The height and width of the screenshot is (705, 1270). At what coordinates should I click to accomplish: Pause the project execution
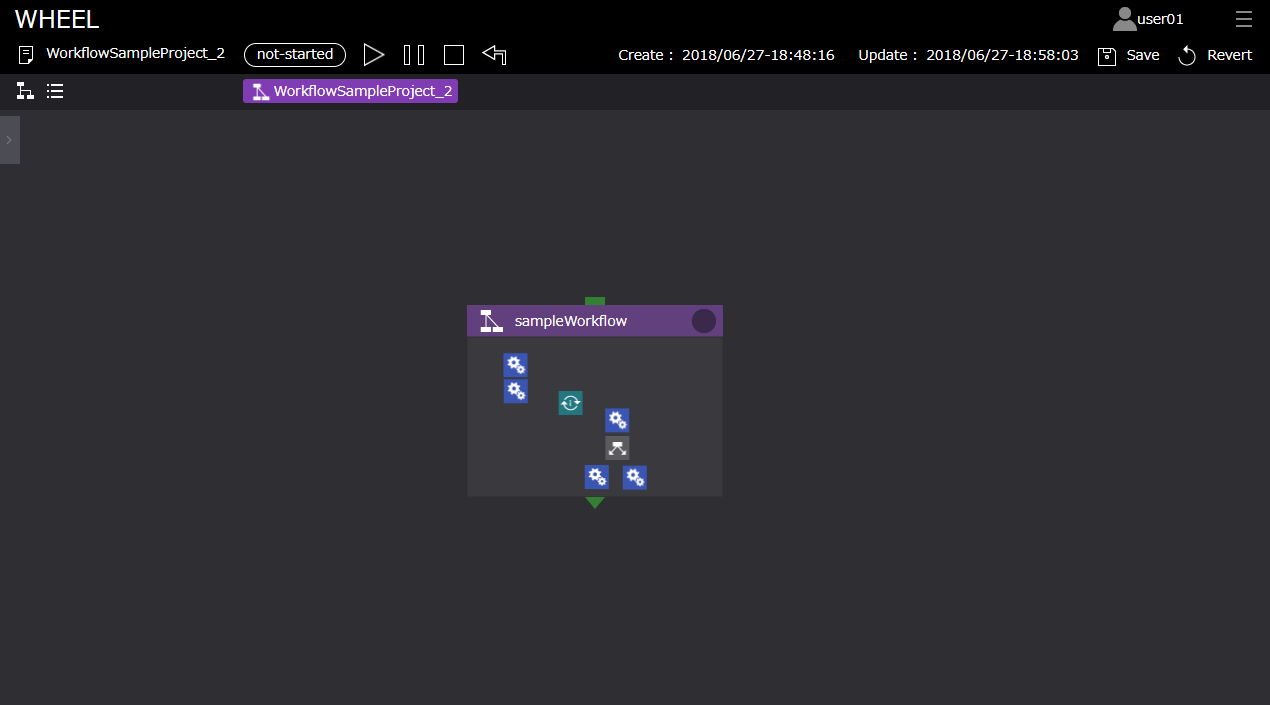414,55
